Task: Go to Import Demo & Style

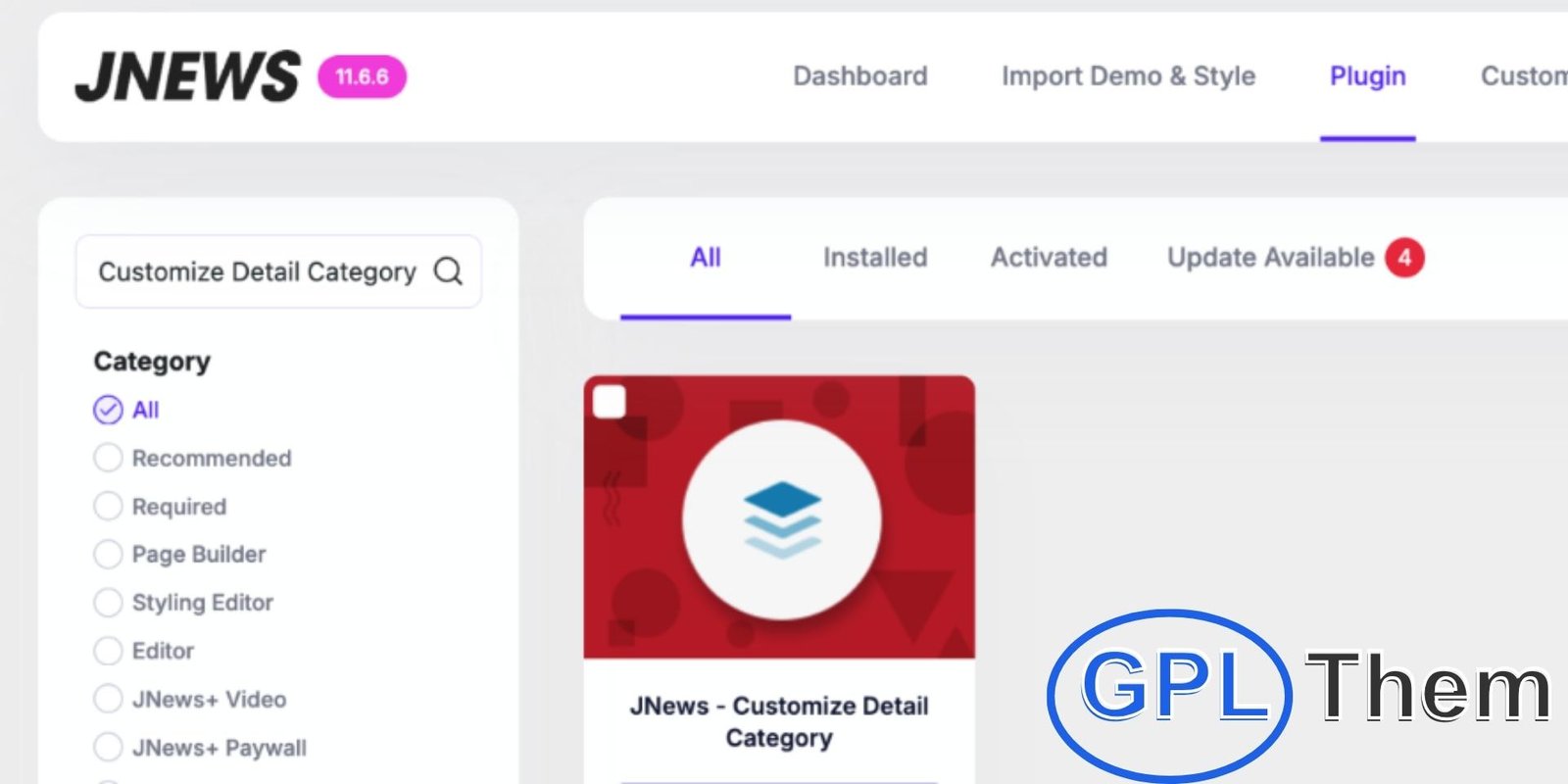Action: (1128, 76)
